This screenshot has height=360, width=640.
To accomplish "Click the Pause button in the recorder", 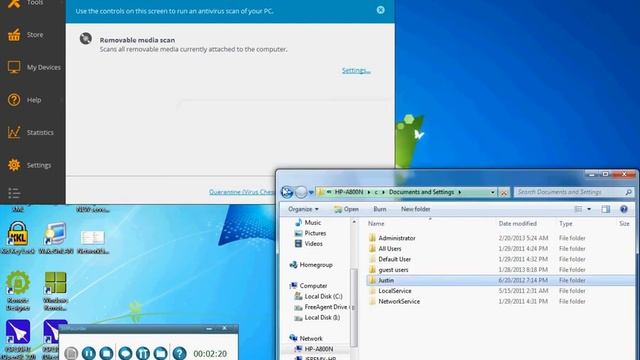I will [89, 353].
